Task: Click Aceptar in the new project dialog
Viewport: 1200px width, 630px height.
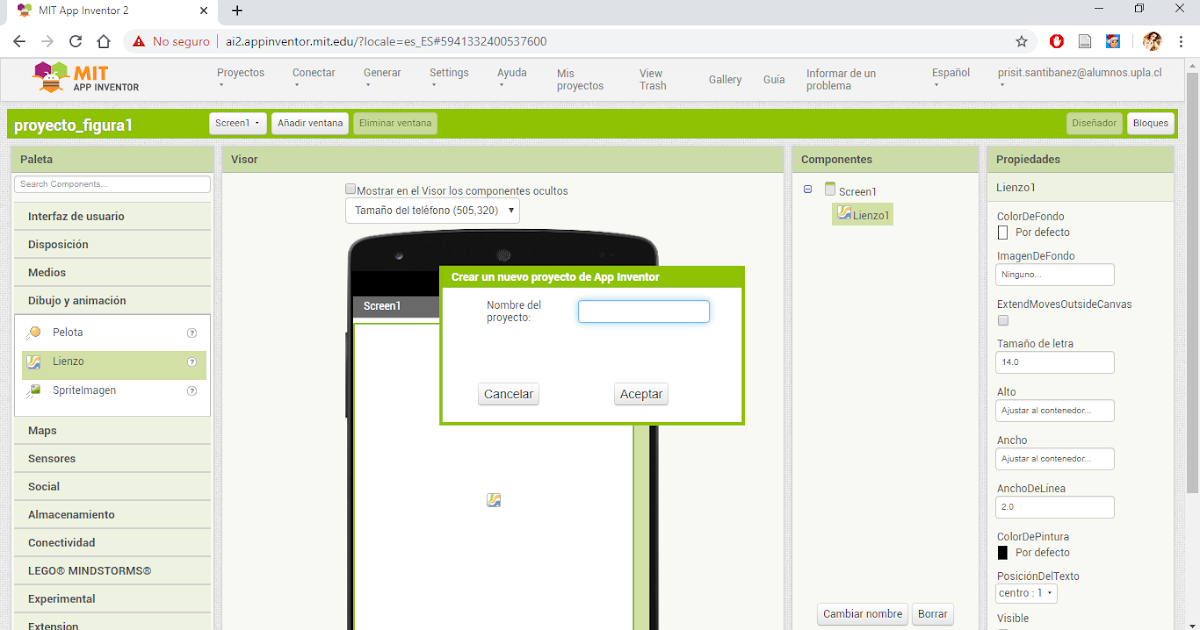Action: click(640, 393)
